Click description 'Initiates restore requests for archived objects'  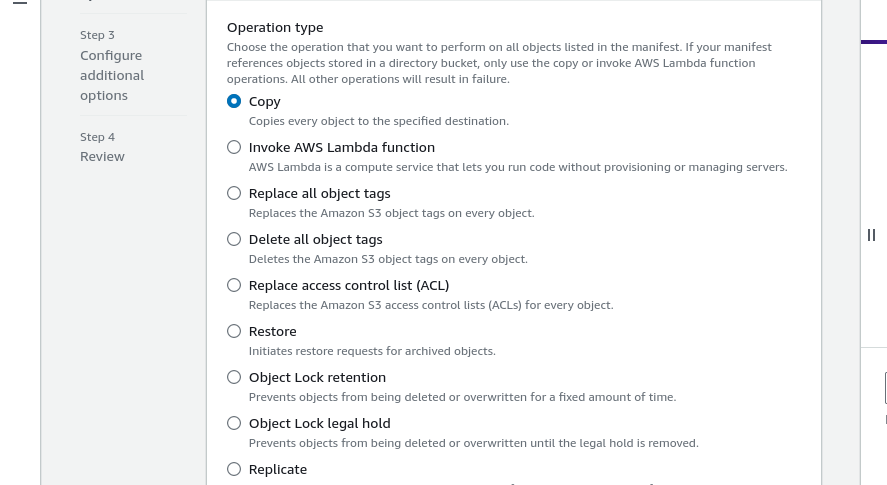tap(372, 351)
